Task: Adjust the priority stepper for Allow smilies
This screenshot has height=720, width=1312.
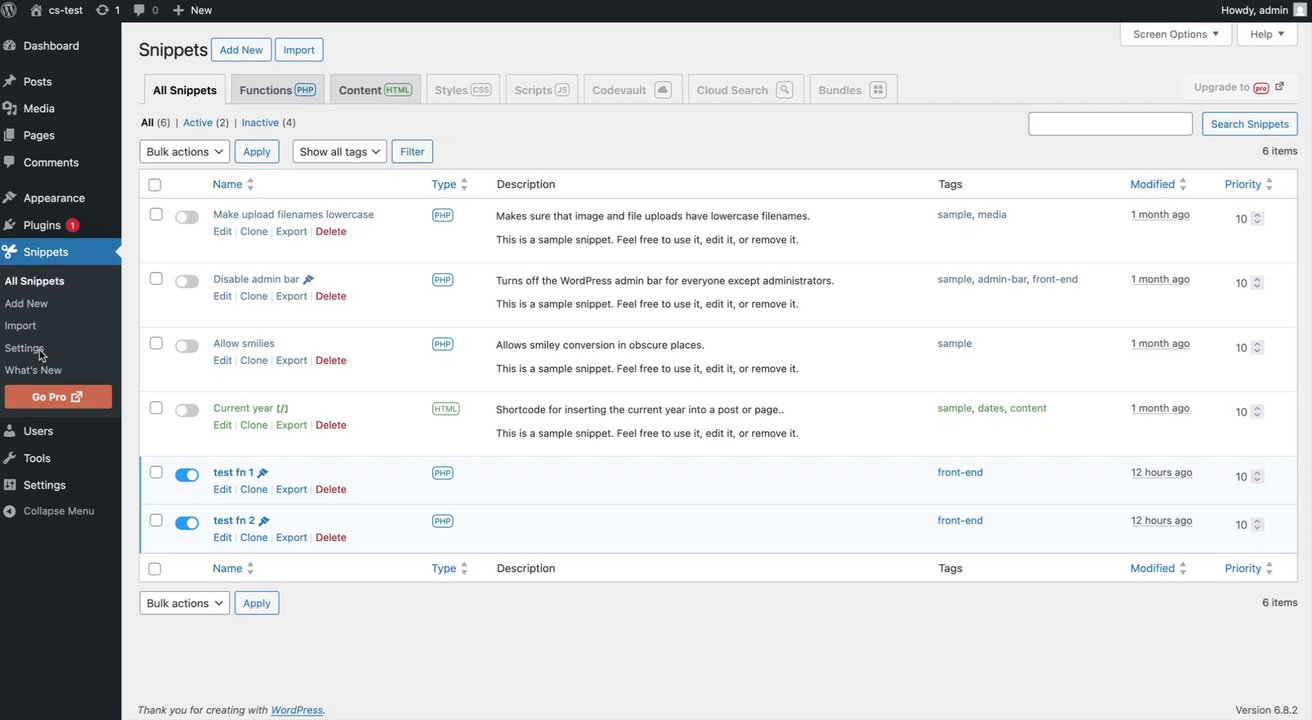Action: tap(1258, 348)
